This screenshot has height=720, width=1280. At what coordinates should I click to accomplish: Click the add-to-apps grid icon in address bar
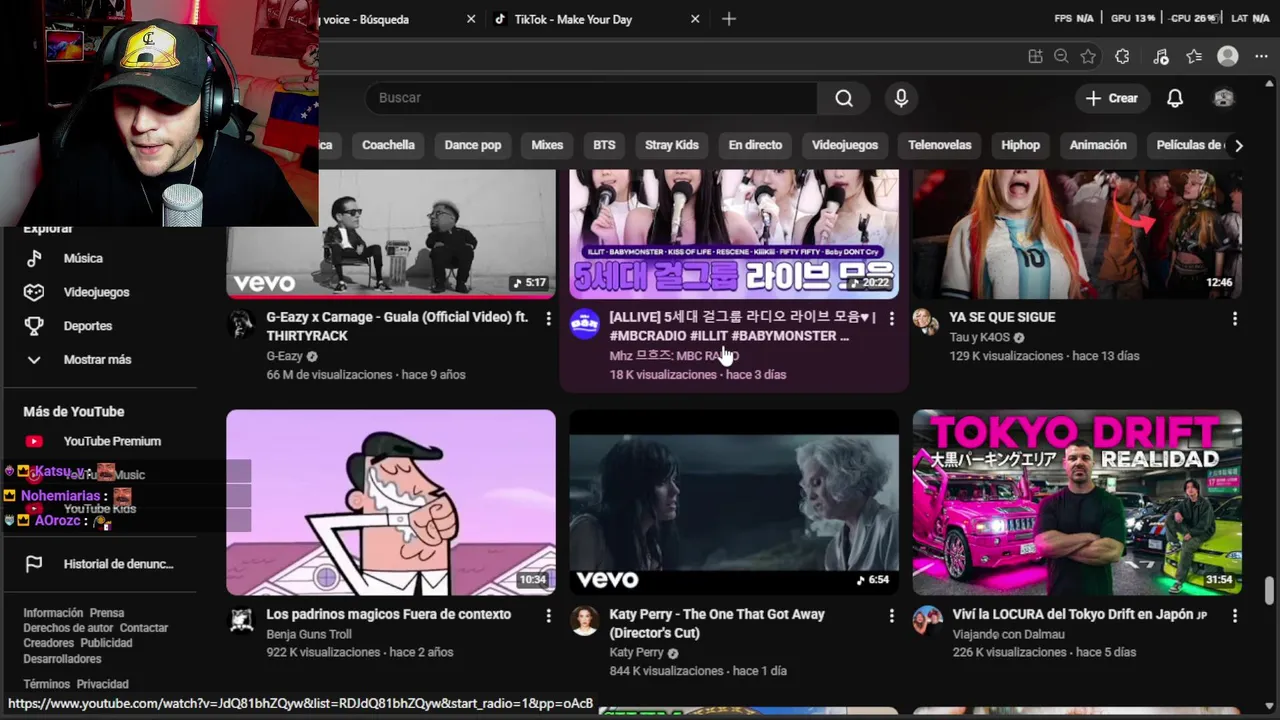point(1035,57)
